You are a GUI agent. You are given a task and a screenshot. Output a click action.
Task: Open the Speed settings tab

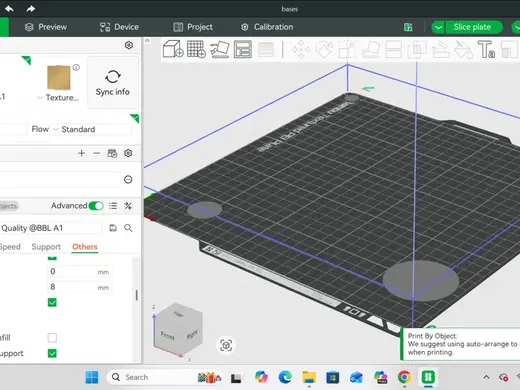[10, 247]
